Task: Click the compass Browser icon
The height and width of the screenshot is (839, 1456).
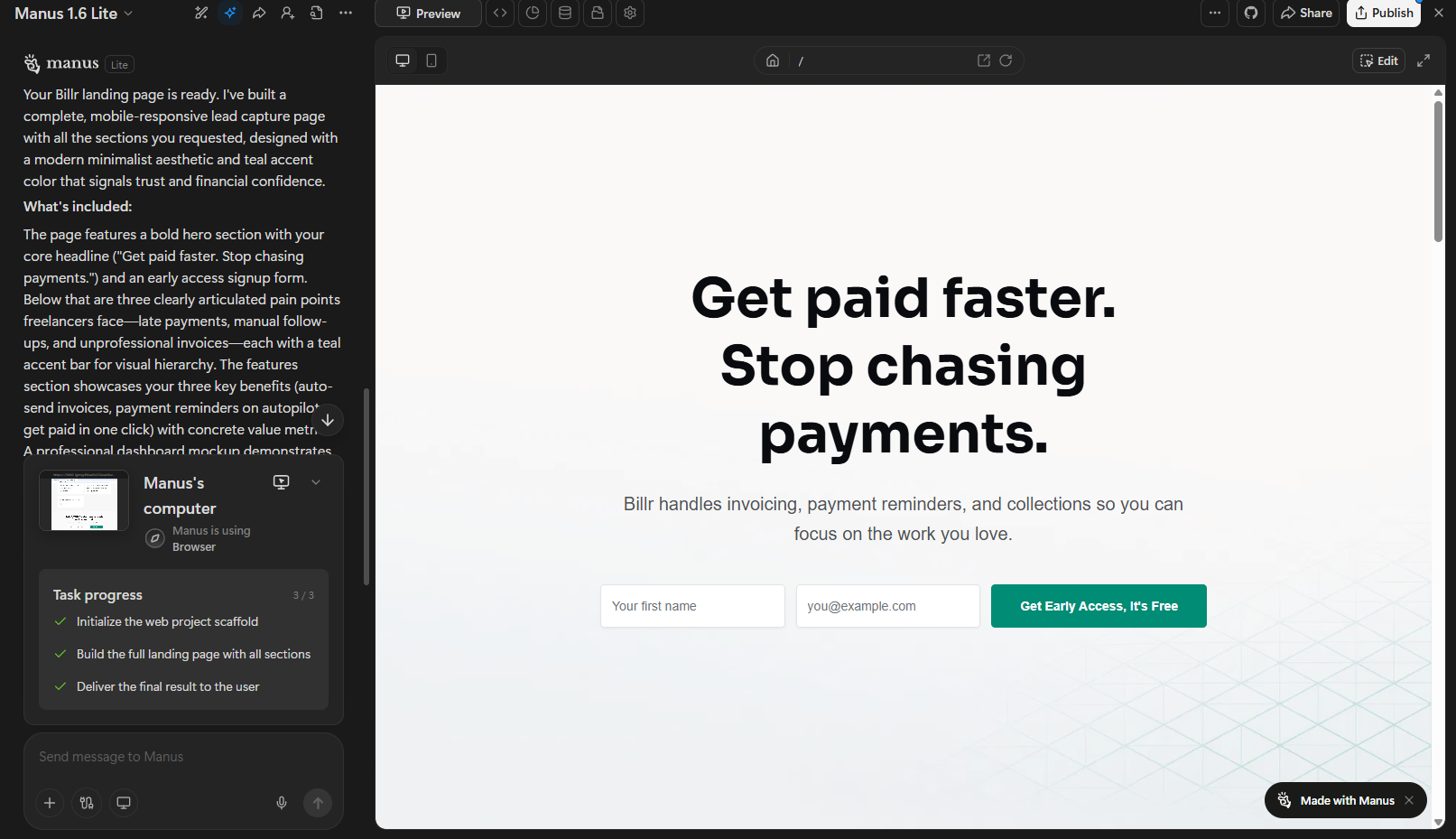Action: 155,539
